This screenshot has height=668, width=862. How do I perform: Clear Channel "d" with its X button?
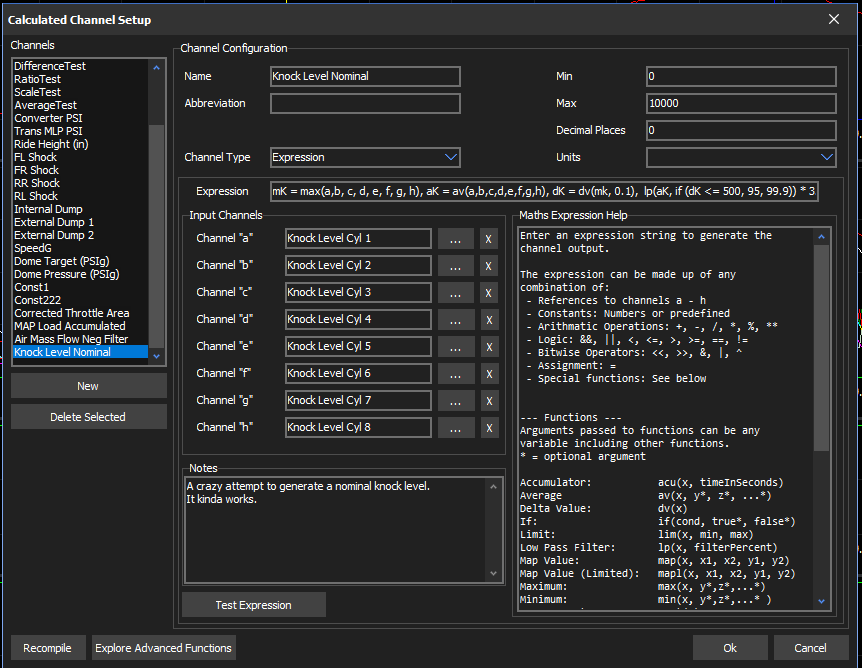click(489, 320)
